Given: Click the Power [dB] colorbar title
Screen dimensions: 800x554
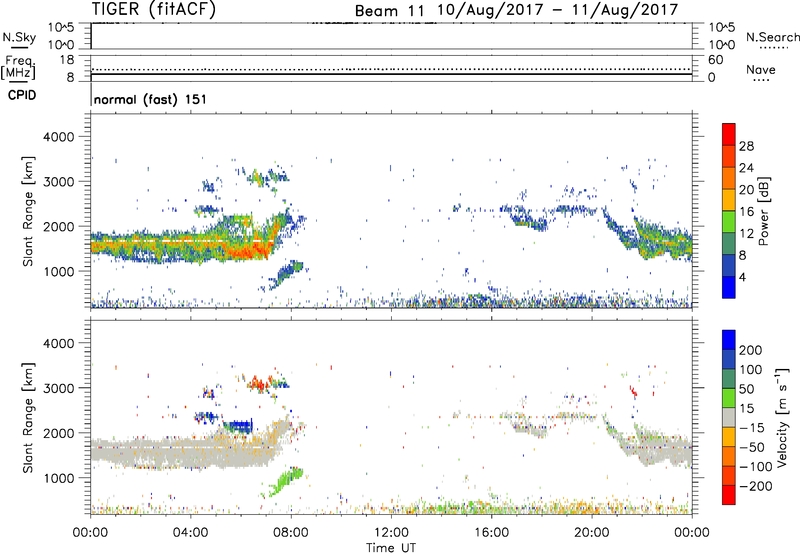Looking at the screenshot, I should (x=763, y=212).
